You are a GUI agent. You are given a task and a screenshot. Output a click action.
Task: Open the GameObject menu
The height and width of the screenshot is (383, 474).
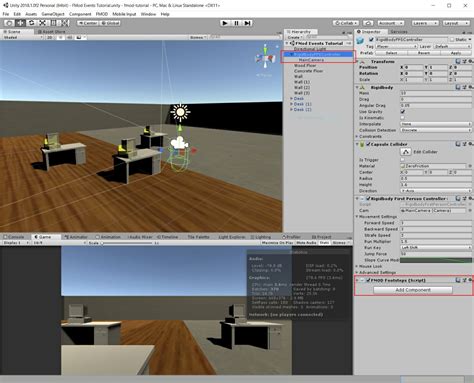(x=53, y=14)
